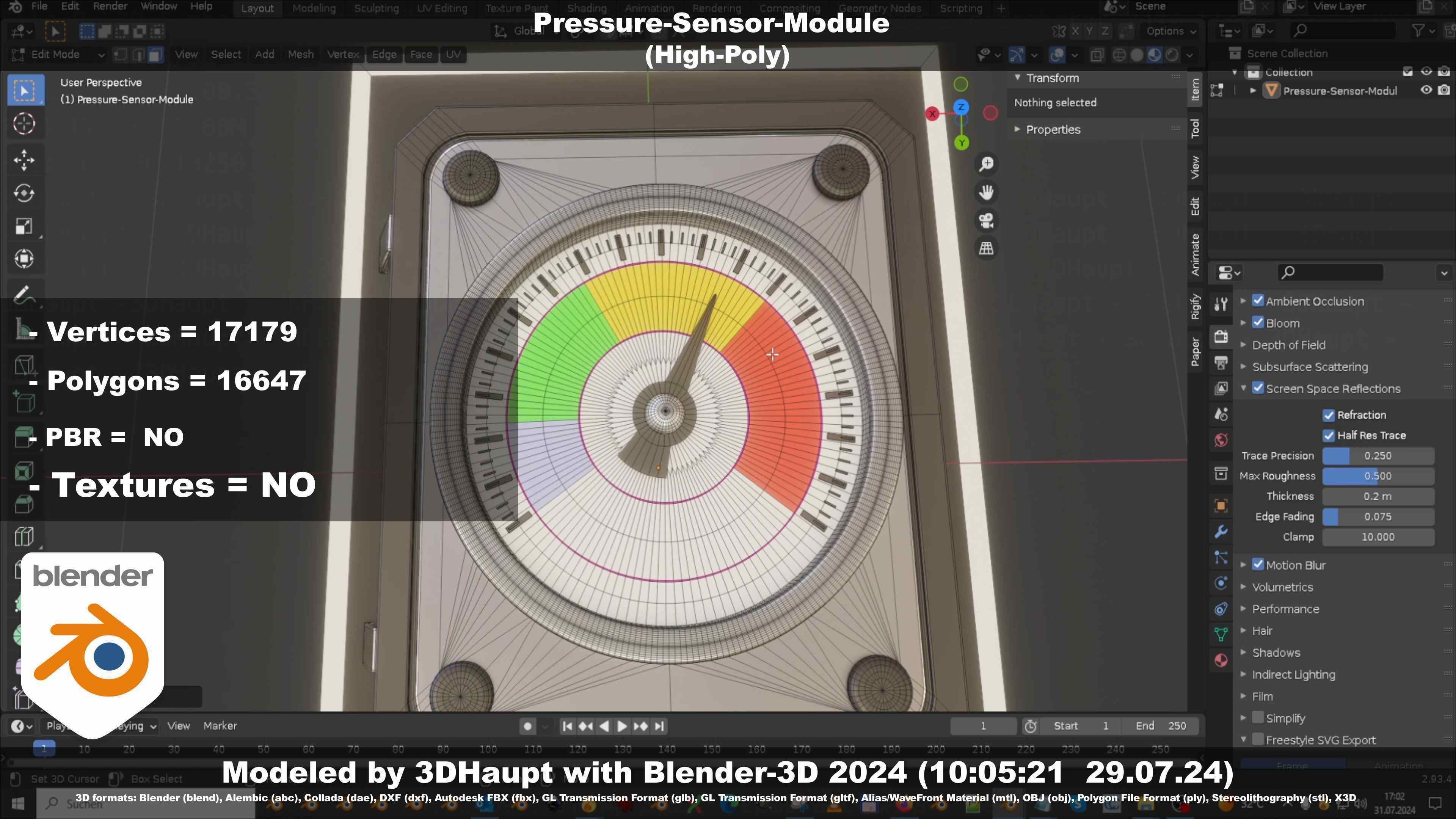This screenshot has height=819, width=1456.
Task: Select the Scale tool
Action: (24, 226)
